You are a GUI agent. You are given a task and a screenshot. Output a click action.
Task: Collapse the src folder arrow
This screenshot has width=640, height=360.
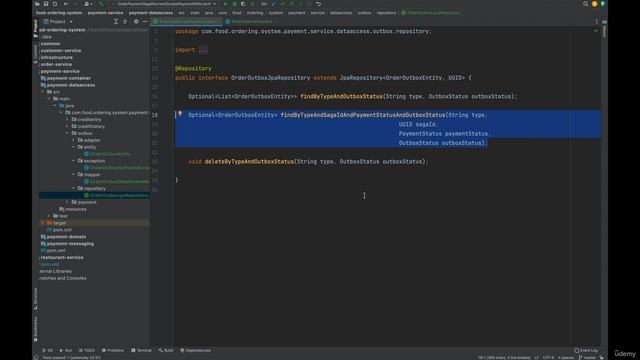(43, 92)
